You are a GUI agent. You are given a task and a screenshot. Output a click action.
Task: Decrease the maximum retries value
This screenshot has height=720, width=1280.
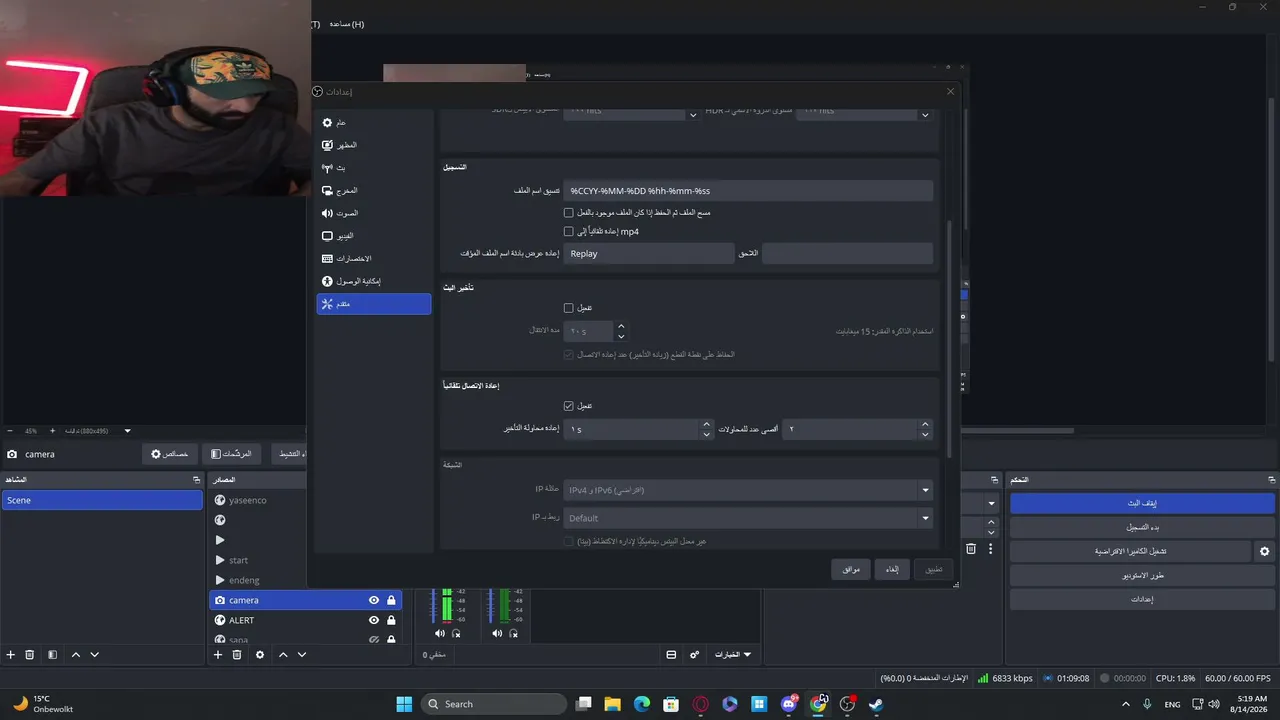pyautogui.click(x=925, y=434)
